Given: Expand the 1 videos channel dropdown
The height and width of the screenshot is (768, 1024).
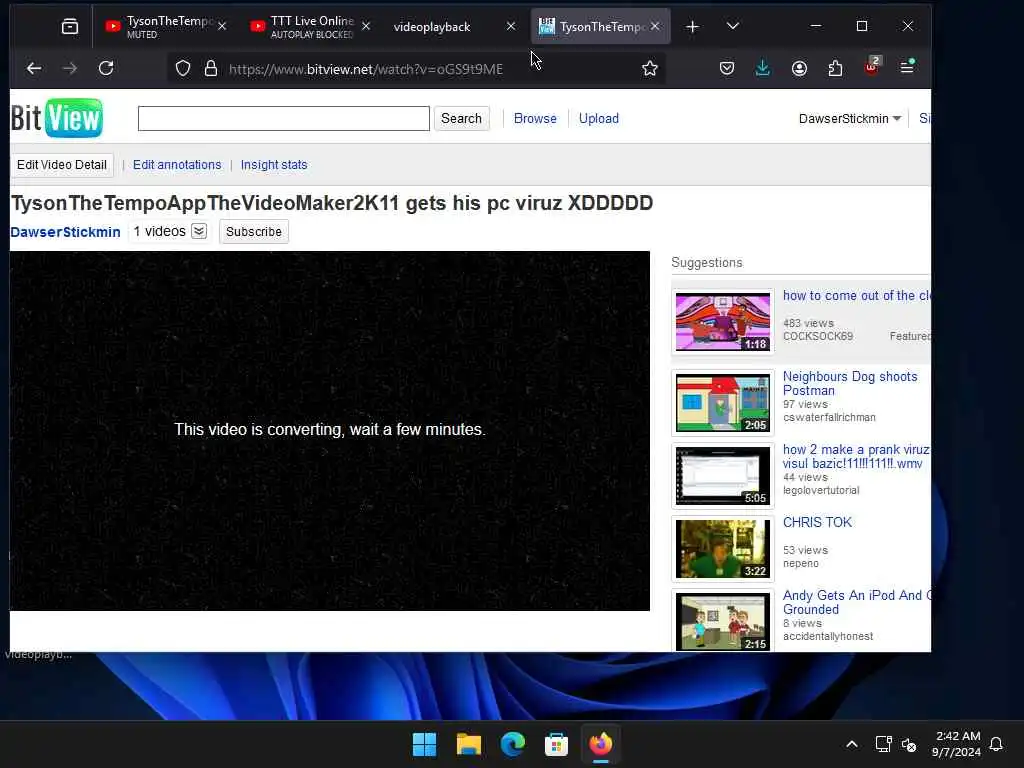Looking at the screenshot, I should coord(199,231).
